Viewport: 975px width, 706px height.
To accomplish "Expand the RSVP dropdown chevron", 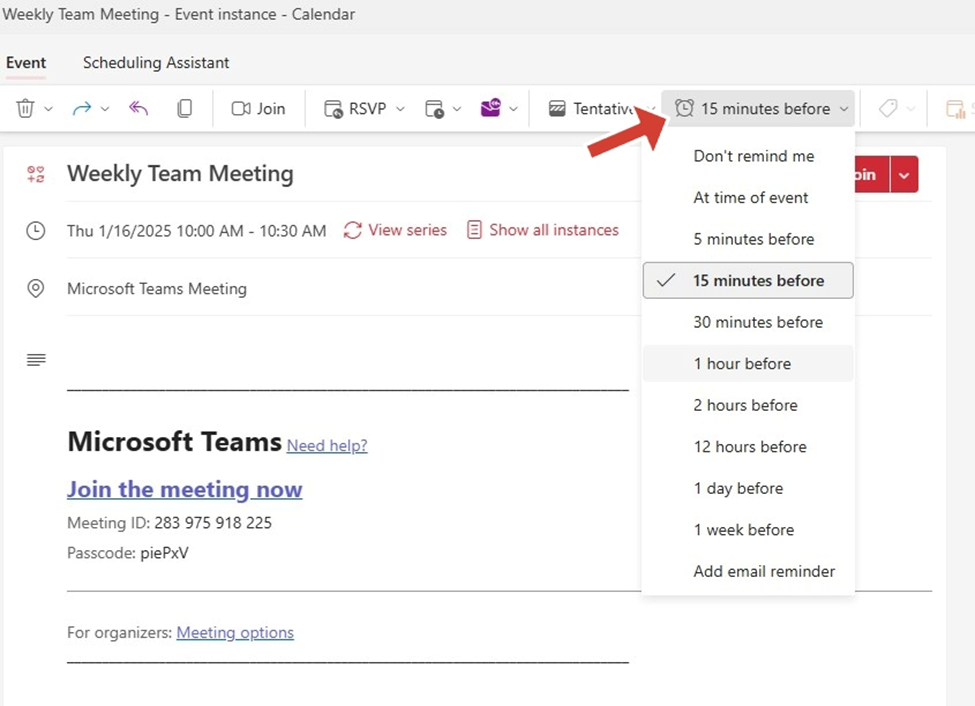I will tap(400, 109).
